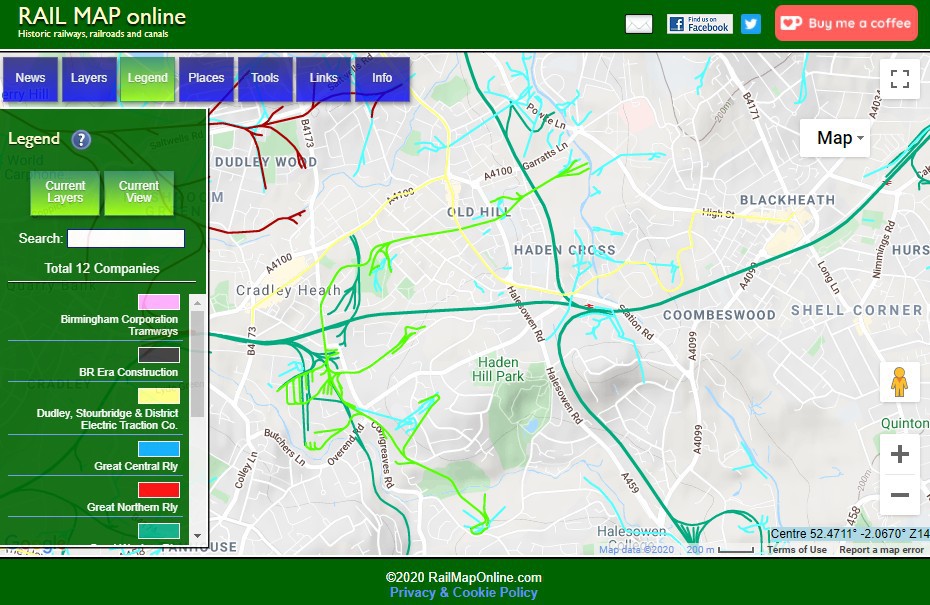Open the Places menu

tap(207, 78)
